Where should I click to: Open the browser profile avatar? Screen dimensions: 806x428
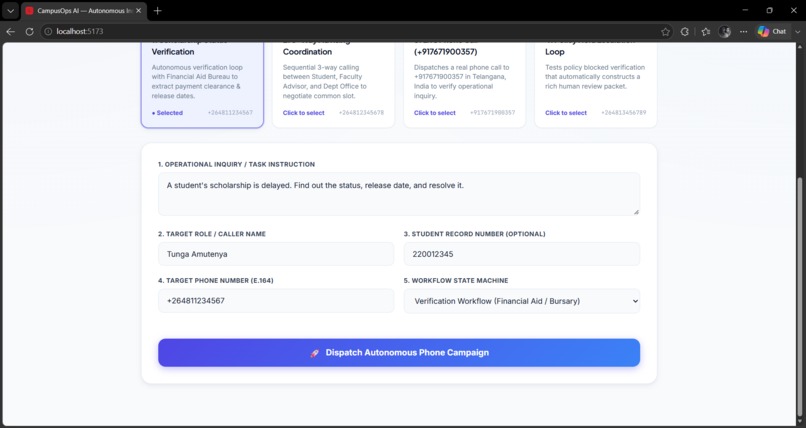tap(725, 31)
